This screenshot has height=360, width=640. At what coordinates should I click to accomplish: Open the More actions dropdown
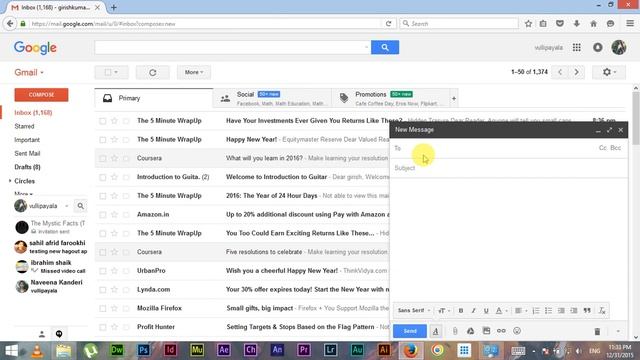pyautogui.click(x=194, y=72)
